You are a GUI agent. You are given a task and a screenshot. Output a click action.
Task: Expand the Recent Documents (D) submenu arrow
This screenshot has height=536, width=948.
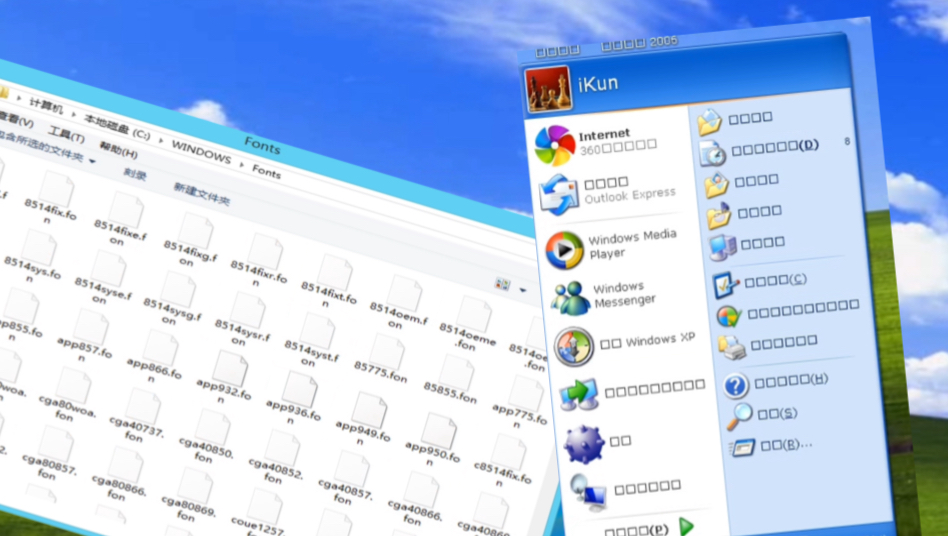point(847,141)
